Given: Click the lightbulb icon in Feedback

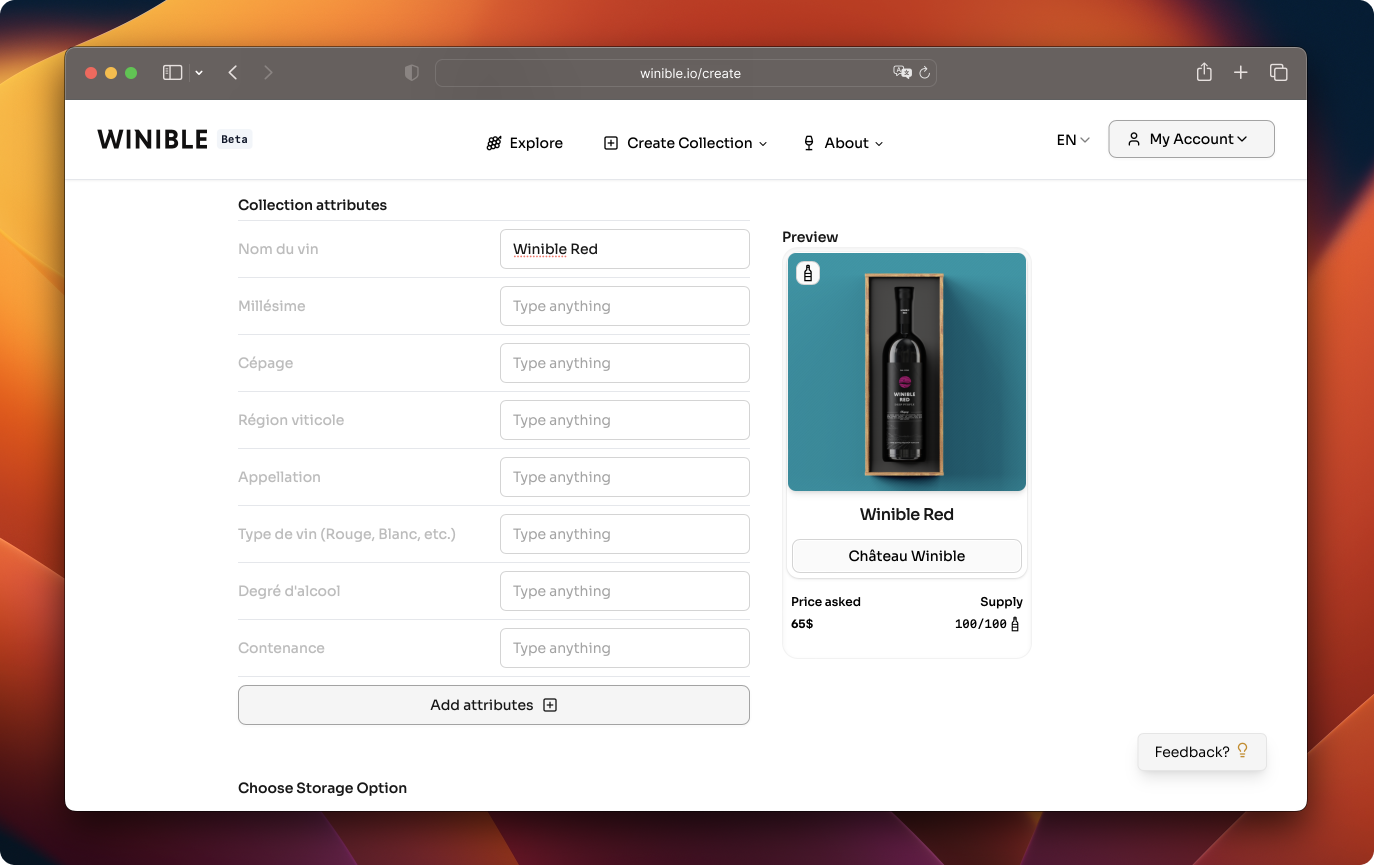Looking at the screenshot, I should tap(1243, 751).
